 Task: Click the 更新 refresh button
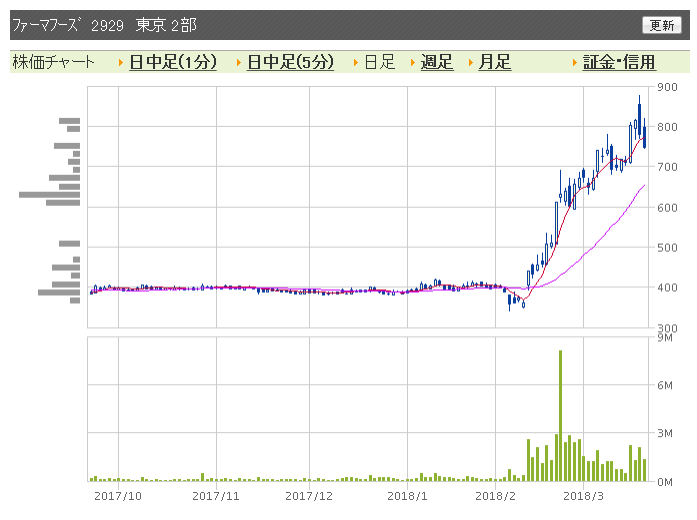pyautogui.click(x=661, y=25)
